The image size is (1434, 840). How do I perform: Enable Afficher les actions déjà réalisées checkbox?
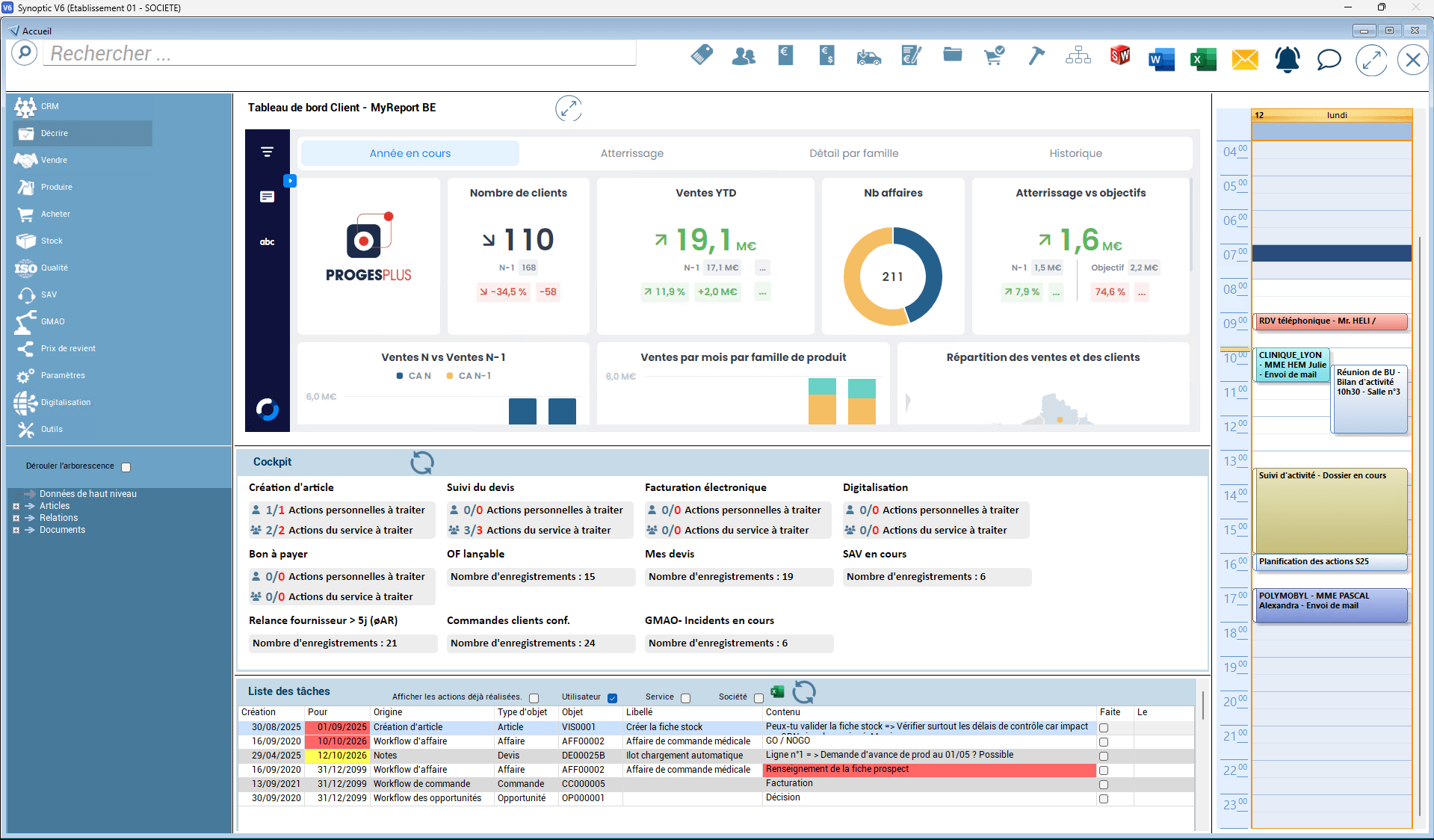(534, 698)
